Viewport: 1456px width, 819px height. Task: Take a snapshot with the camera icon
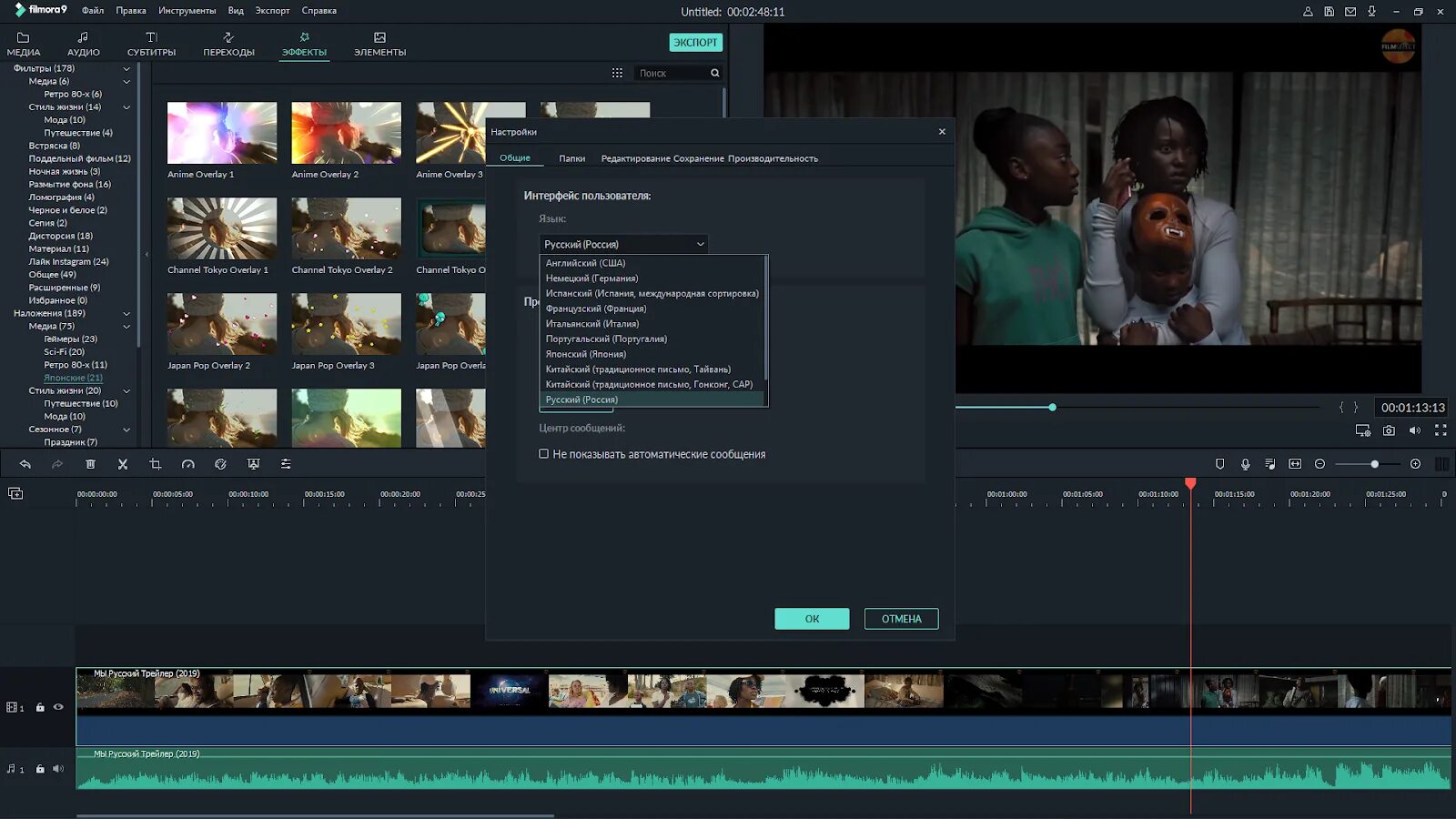click(1389, 430)
